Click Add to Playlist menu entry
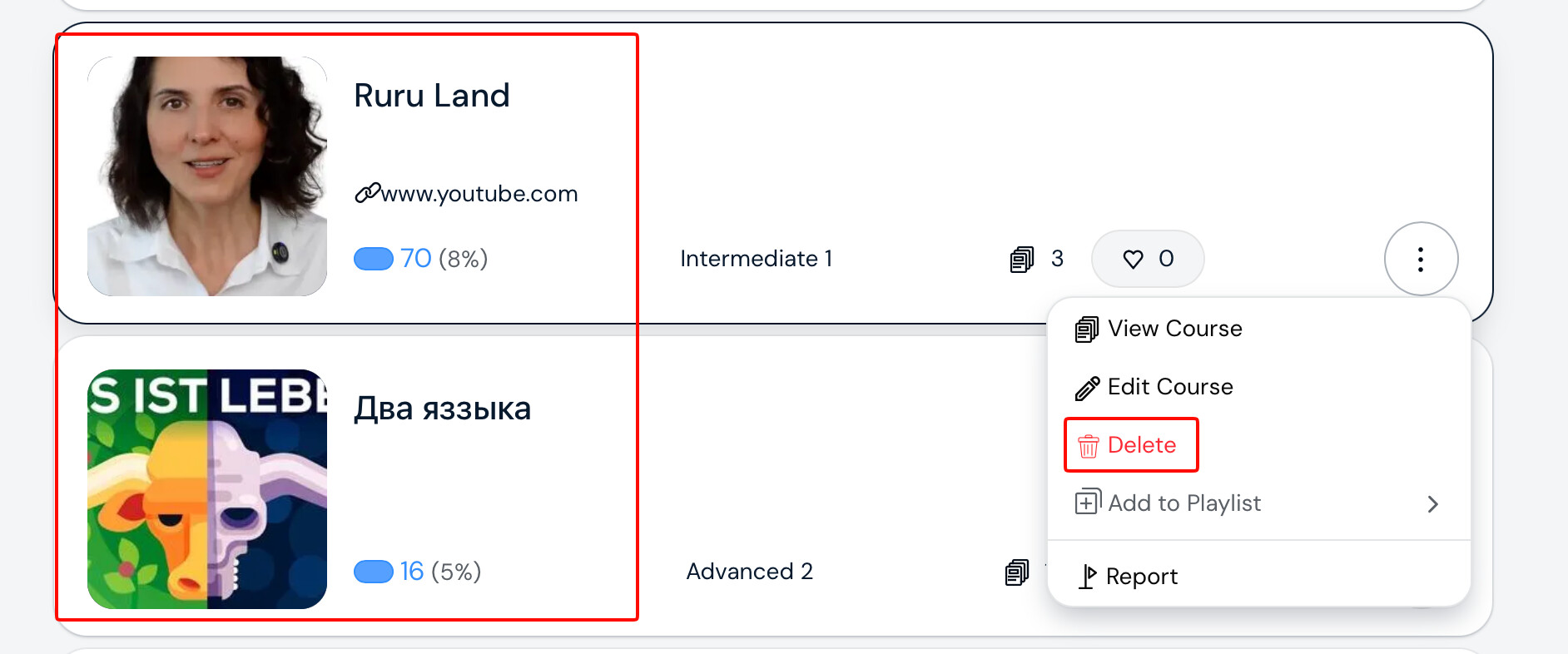 click(1183, 503)
